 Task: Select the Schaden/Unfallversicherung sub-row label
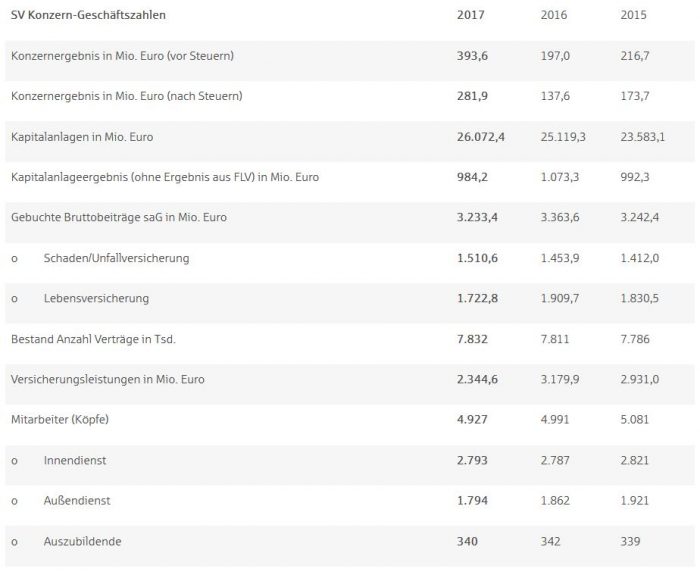point(116,258)
